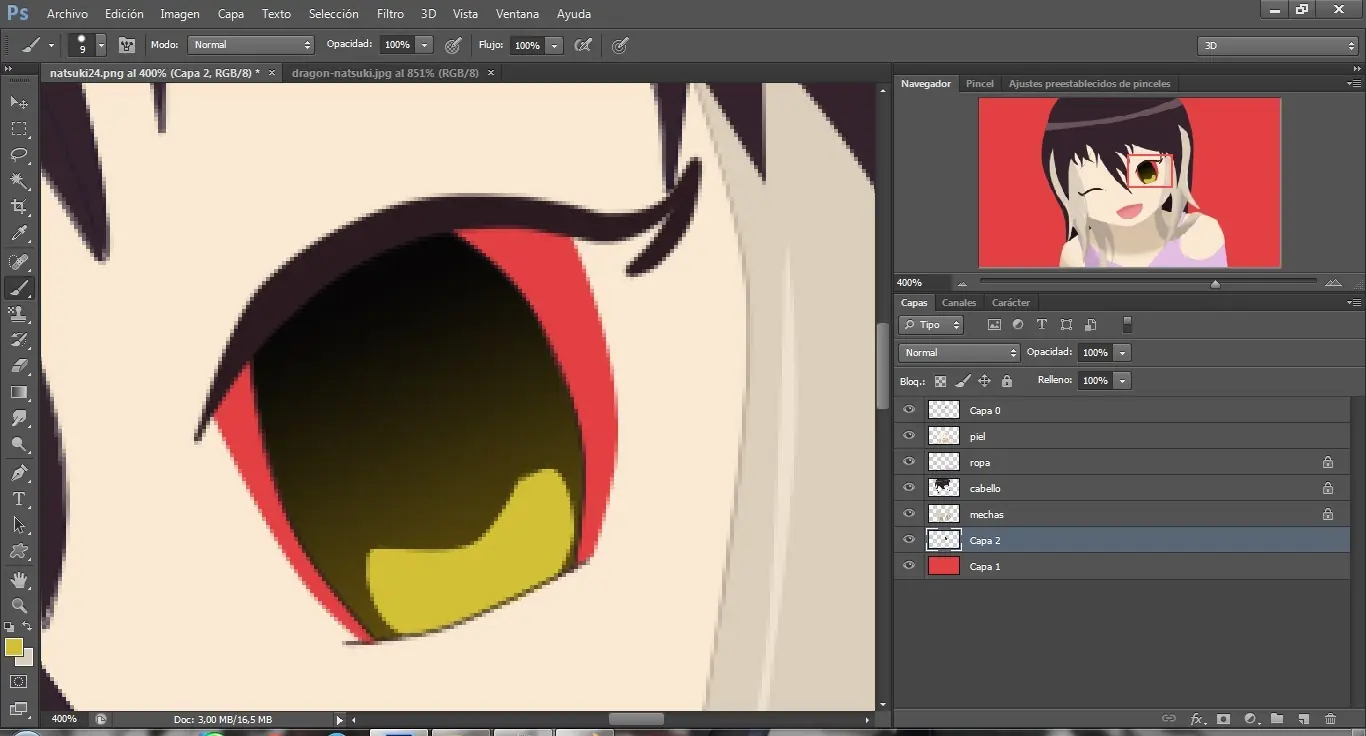Hide the Capa 0 layer
This screenshot has width=1366, height=736.
point(909,410)
